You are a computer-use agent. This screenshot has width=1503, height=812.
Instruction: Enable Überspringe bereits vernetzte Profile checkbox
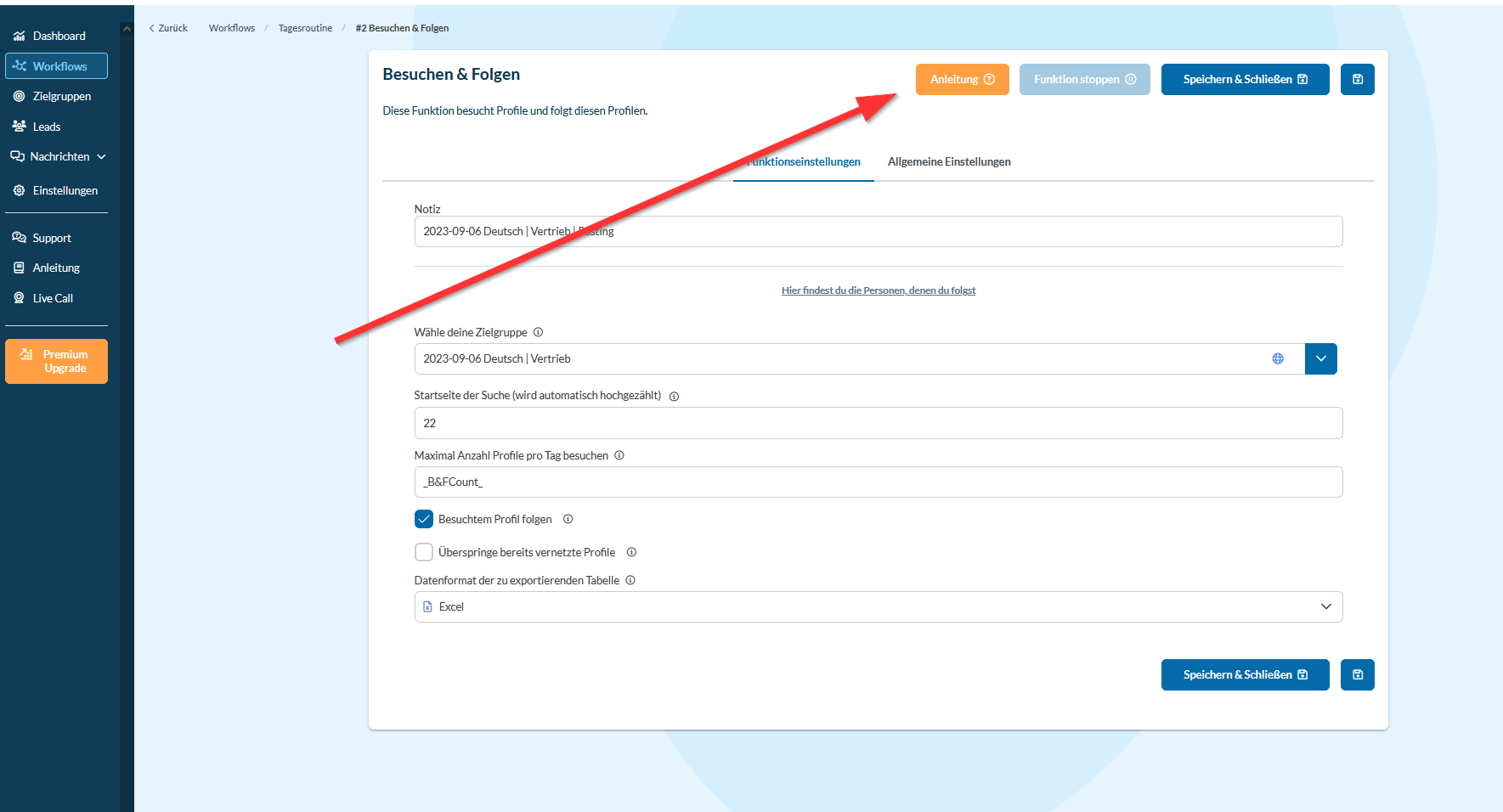(x=424, y=553)
